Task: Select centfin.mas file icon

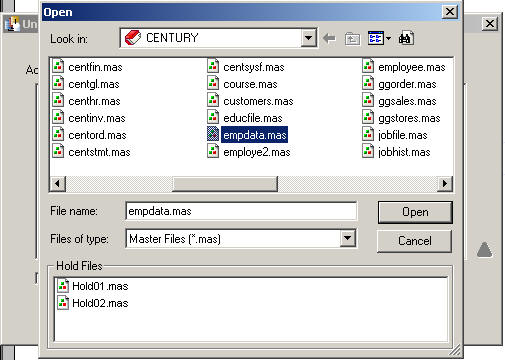Action: pos(58,66)
